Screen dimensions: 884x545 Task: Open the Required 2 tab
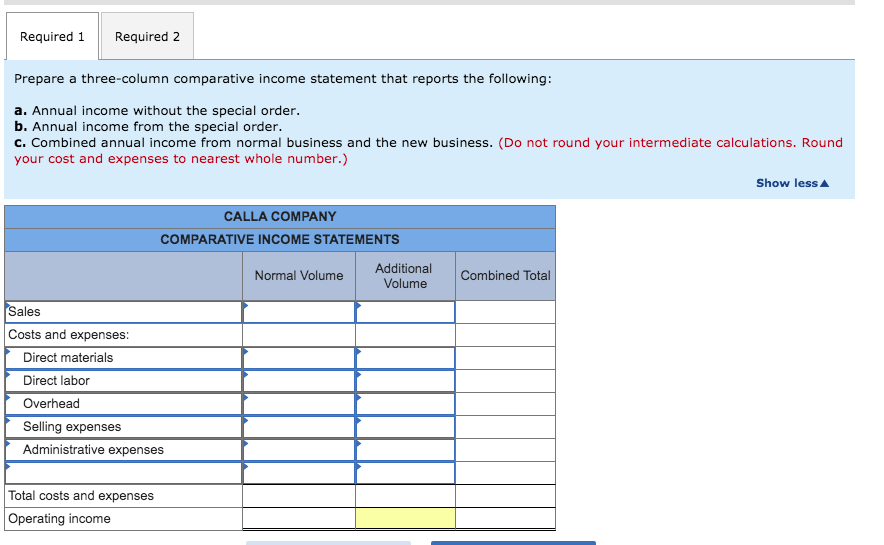pos(147,36)
